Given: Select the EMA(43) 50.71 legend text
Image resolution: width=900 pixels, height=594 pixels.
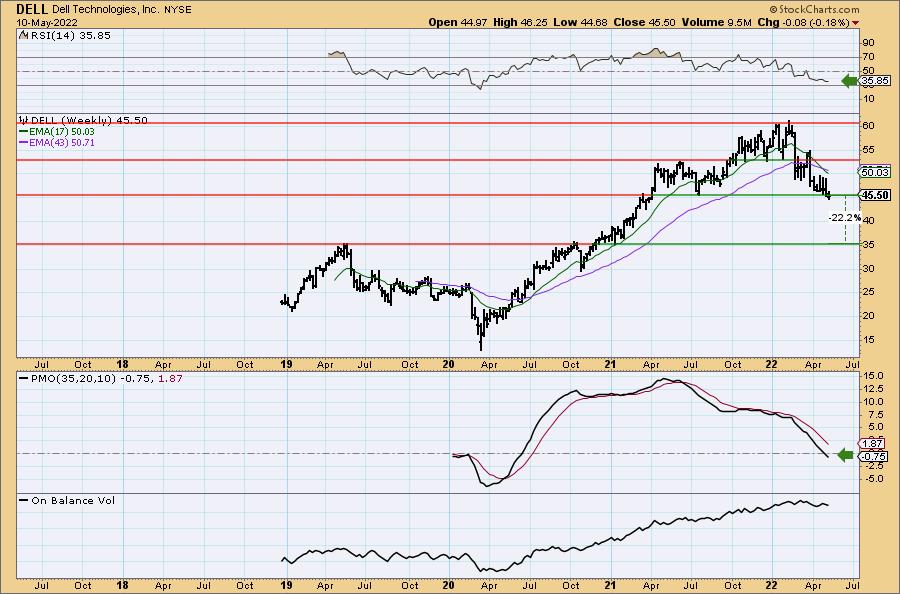Looking at the screenshot, I should [x=62, y=142].
